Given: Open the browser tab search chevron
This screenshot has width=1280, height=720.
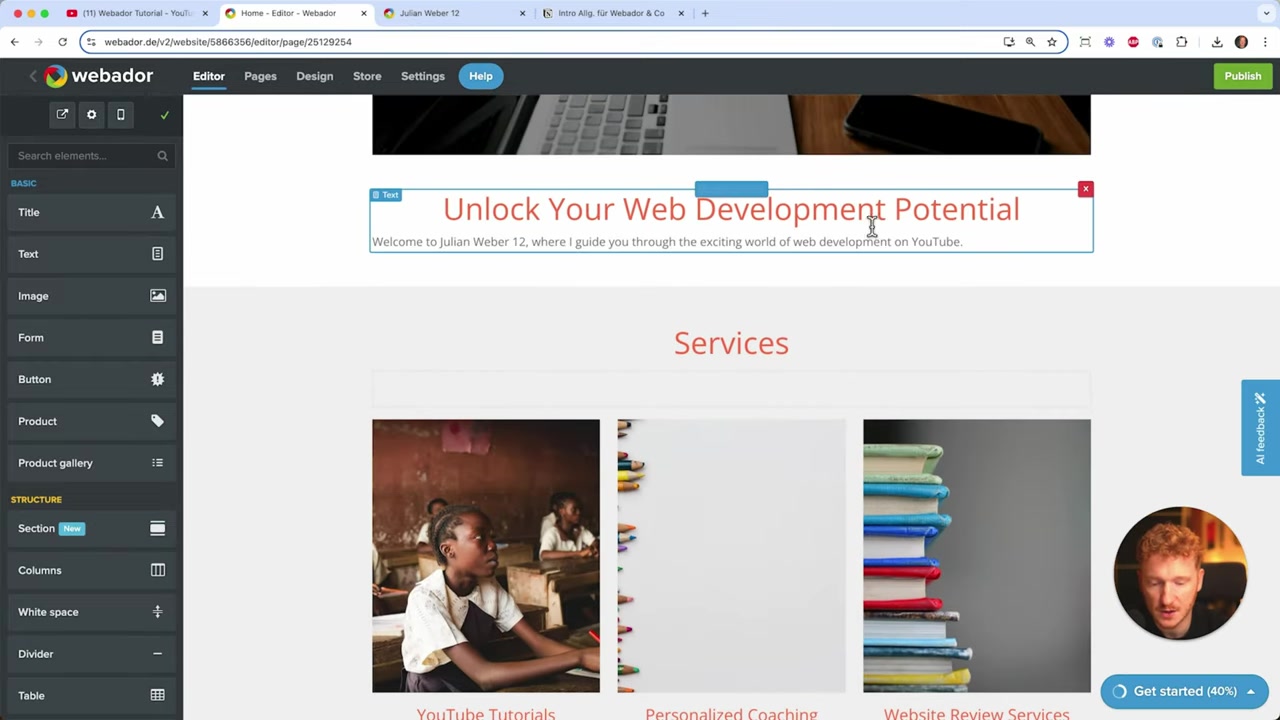Looking at the screenshot, I should [x=1266, y=13].
